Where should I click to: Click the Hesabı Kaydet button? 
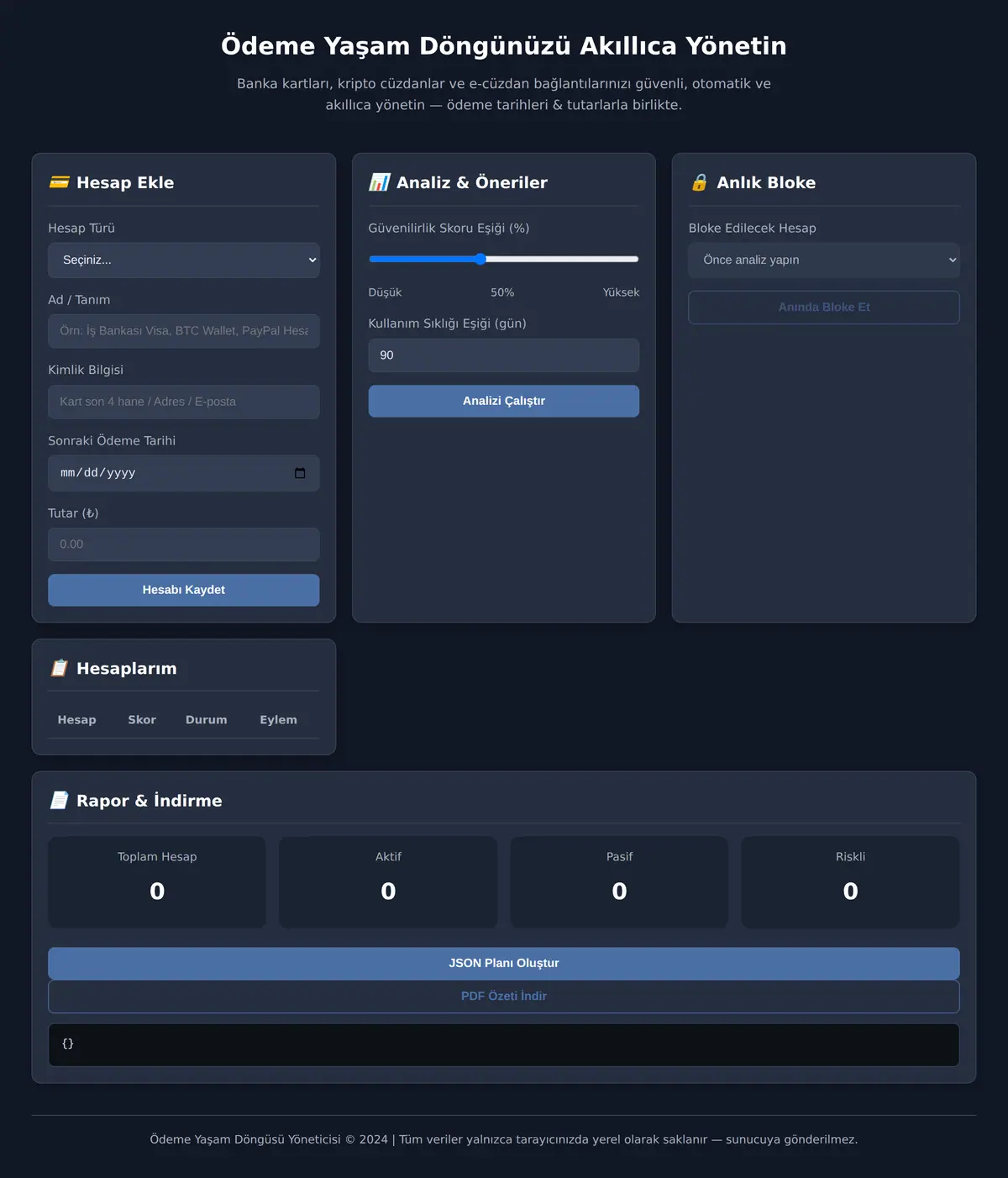[x=184, y=590]
